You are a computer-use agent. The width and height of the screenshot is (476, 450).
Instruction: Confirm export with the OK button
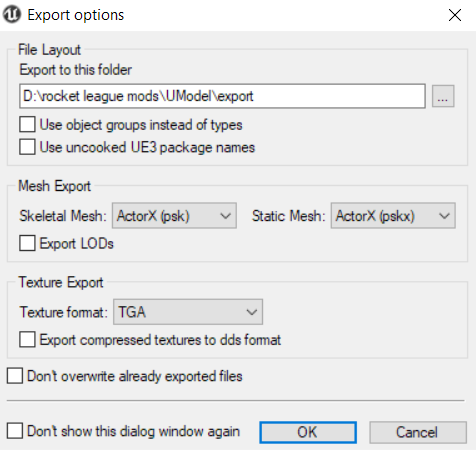click(x=308, y=432)
